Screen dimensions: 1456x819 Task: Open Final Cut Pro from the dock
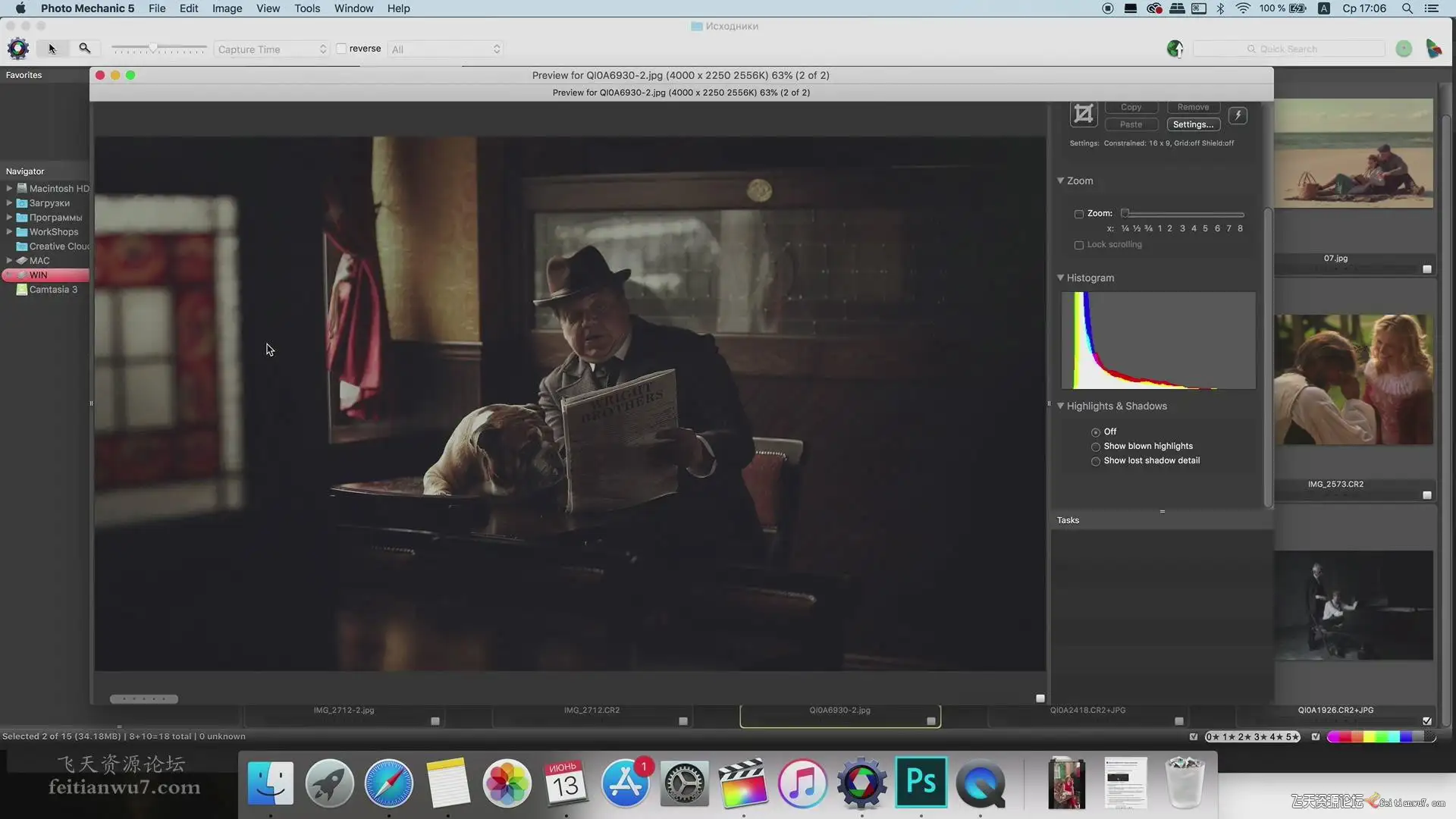click(743, 783)
